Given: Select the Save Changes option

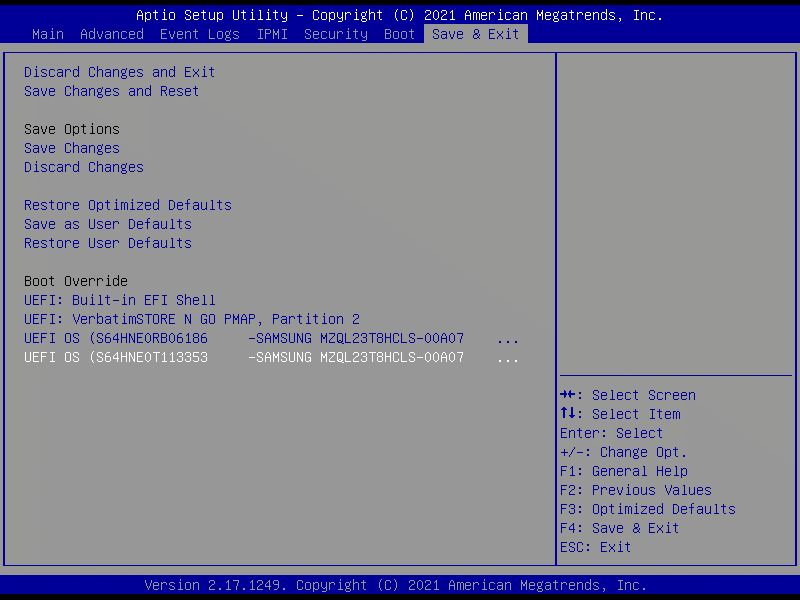Looking at the screenshot, I should pos(72,148).
